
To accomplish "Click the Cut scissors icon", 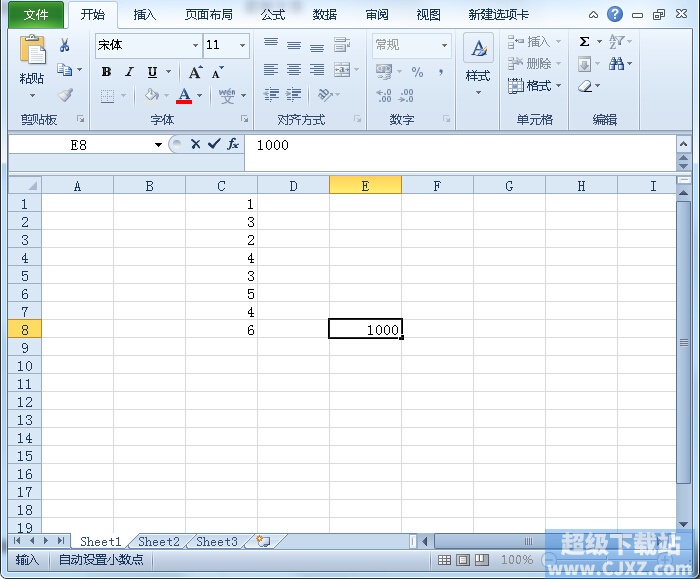I will [64, 45].
